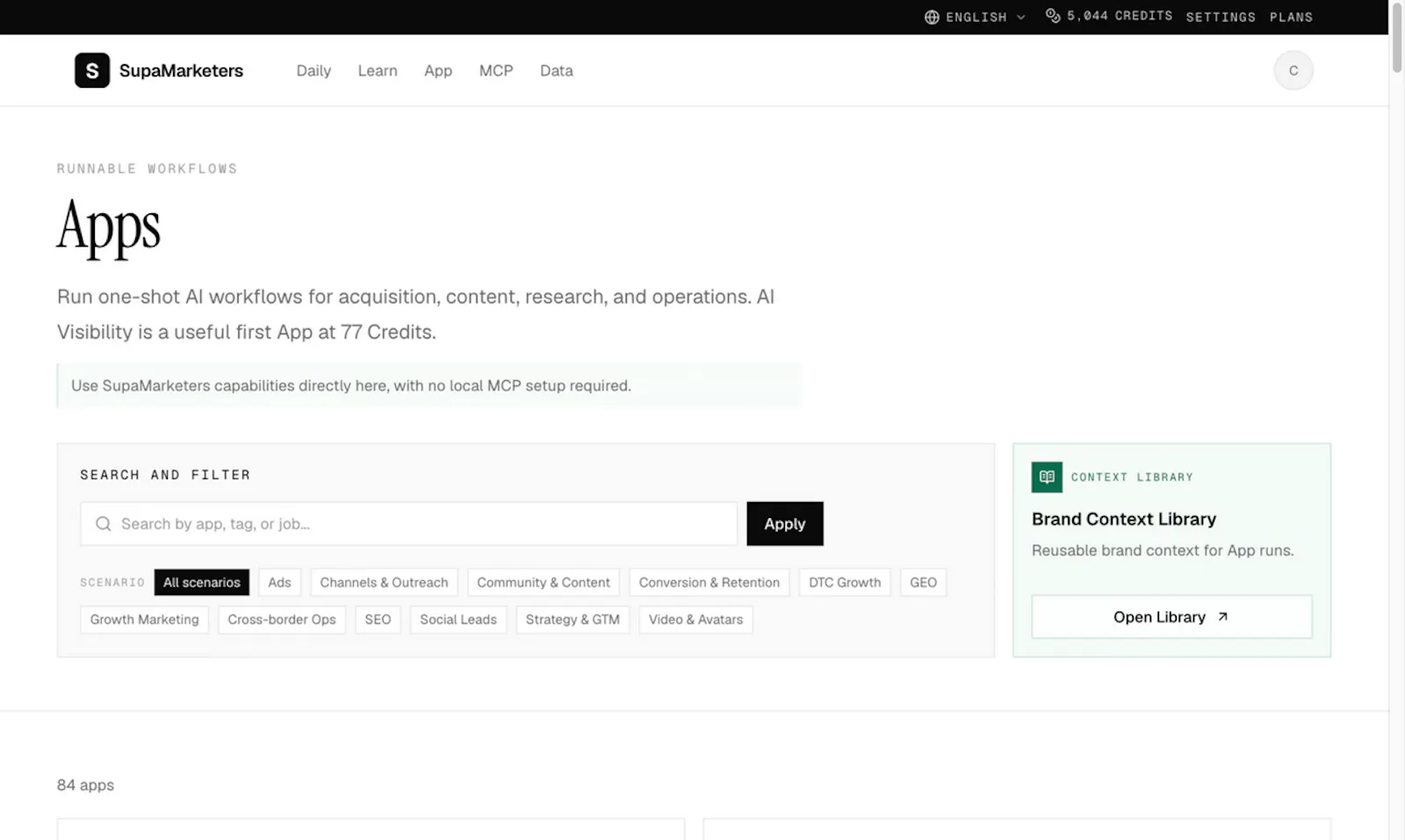Screen dimensions: 1405x840
Task: Filter by Channels & Outreach scenario
Action: coord(384,583)
